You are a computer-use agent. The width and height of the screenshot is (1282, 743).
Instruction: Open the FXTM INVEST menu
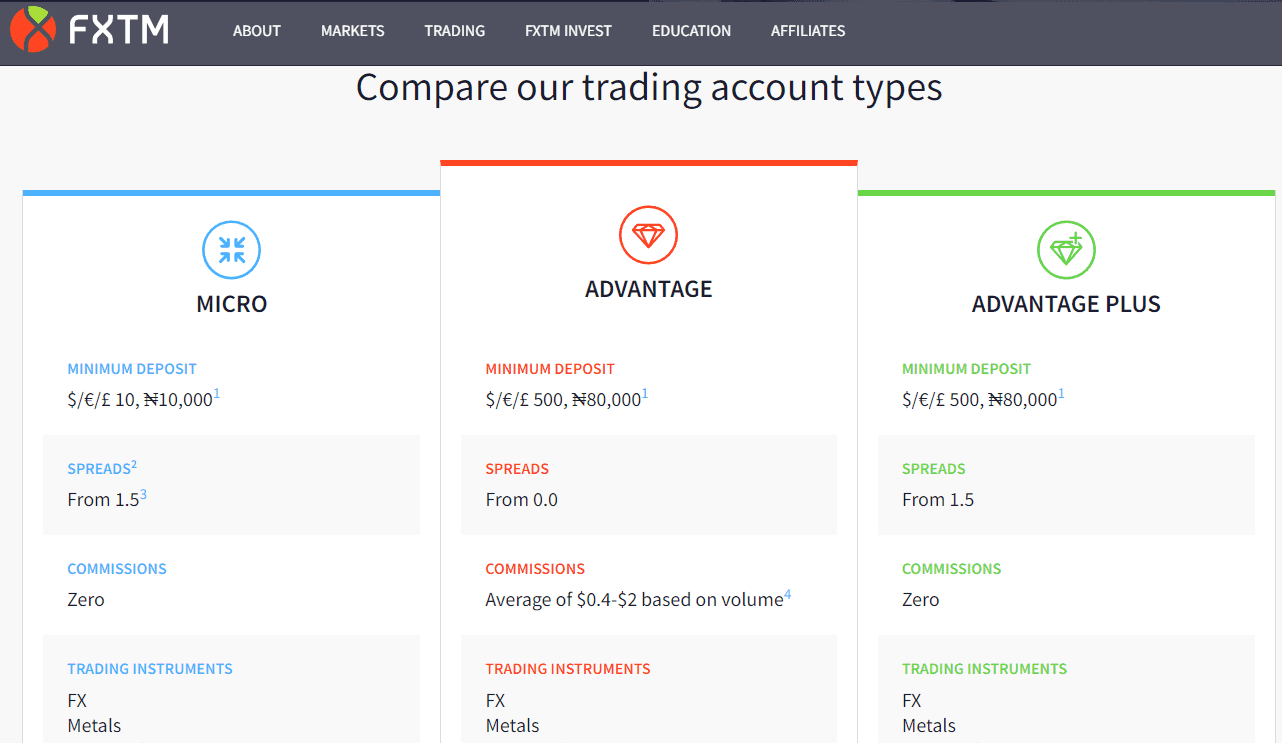click(568, 31)
